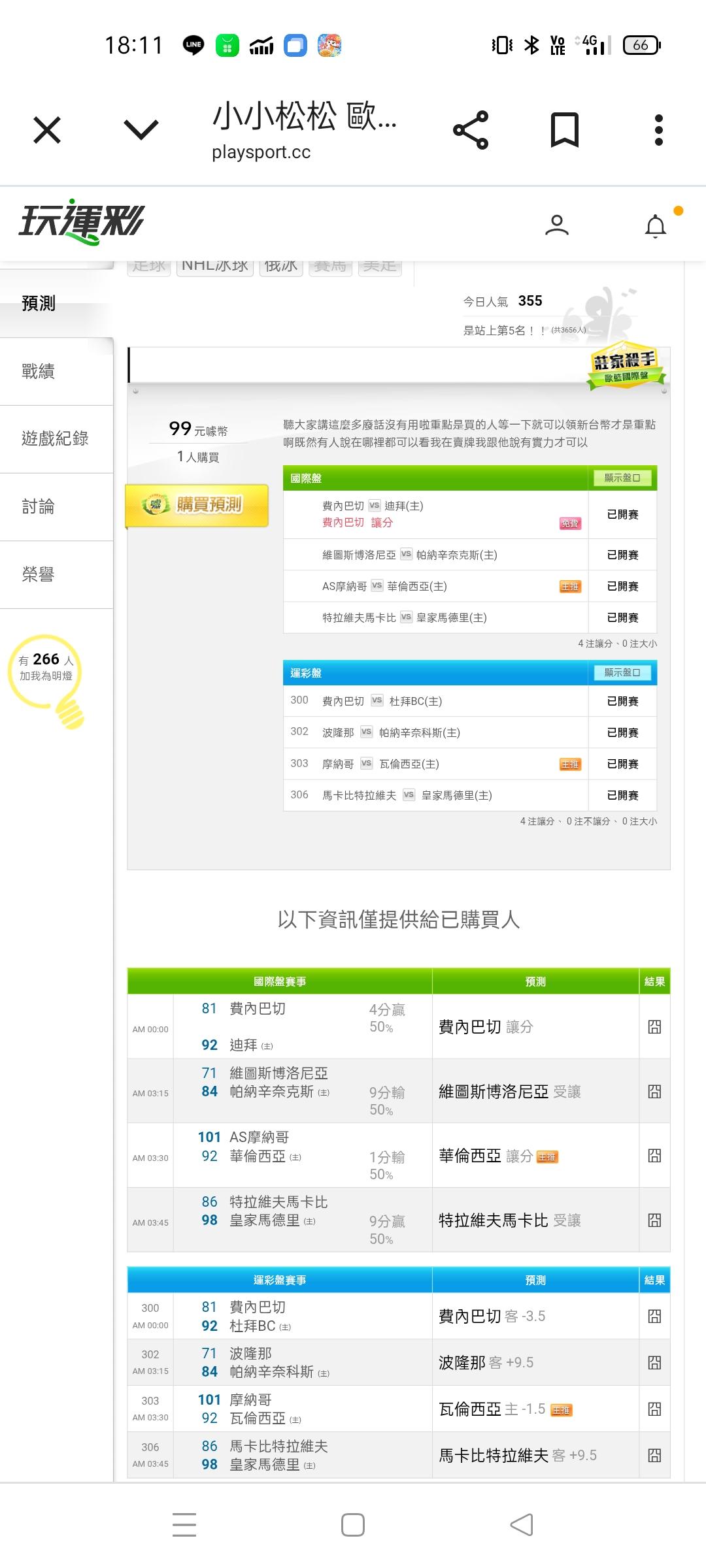Click the 免費 tag on the 費內巴切 row
The image size is (706, 1568).
pos(570,523)
